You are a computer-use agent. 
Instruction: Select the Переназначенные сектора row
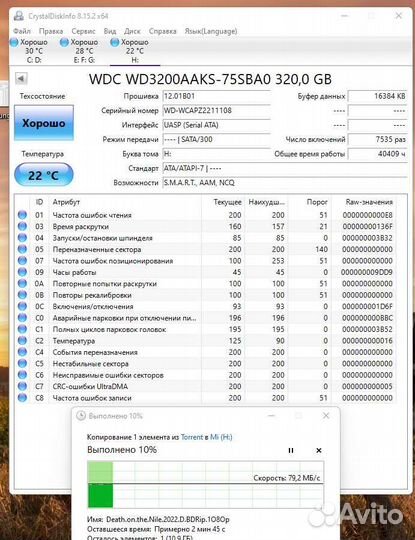click(x=206, y=249)
